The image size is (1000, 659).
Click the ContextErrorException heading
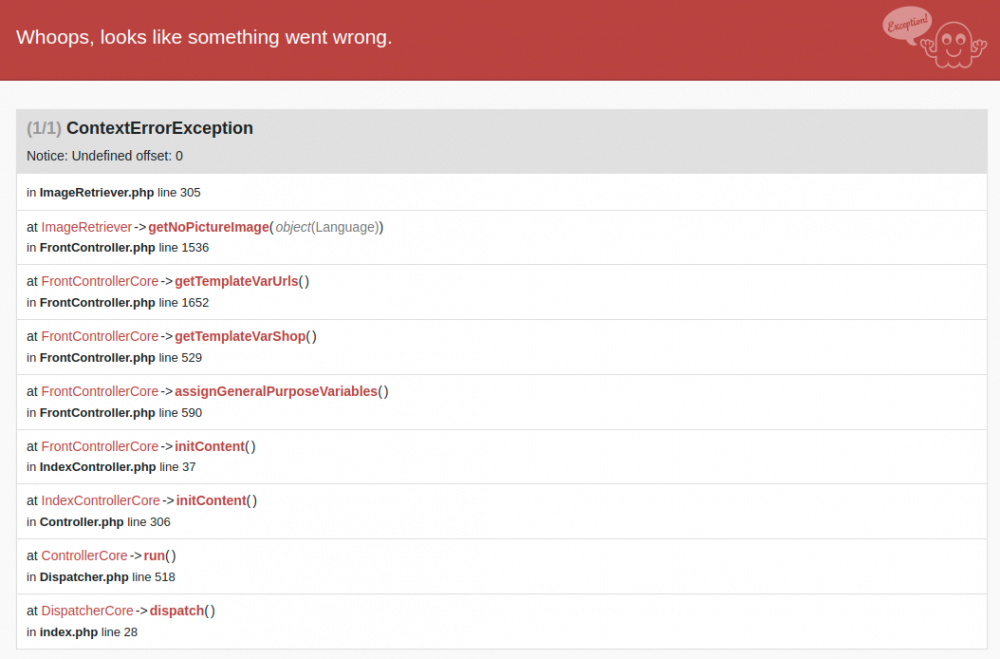[x=159, y=128]
